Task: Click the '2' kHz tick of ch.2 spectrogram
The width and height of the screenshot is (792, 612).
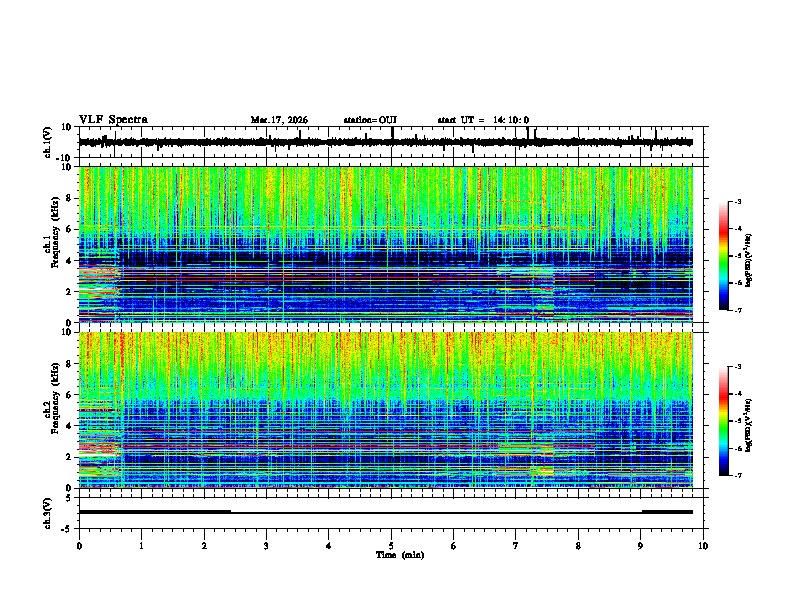Action: point(69,457)
